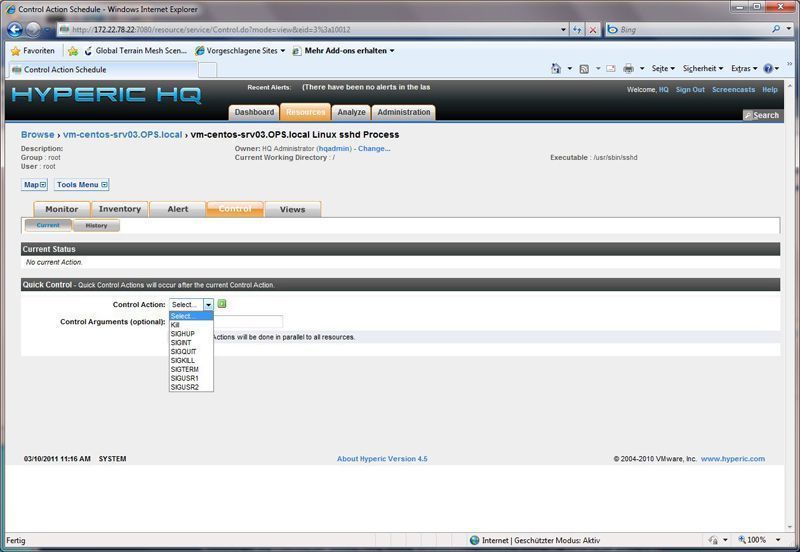Click in the Control Arguments input field
The image size is (800, 552).
[x=248, y=321]
